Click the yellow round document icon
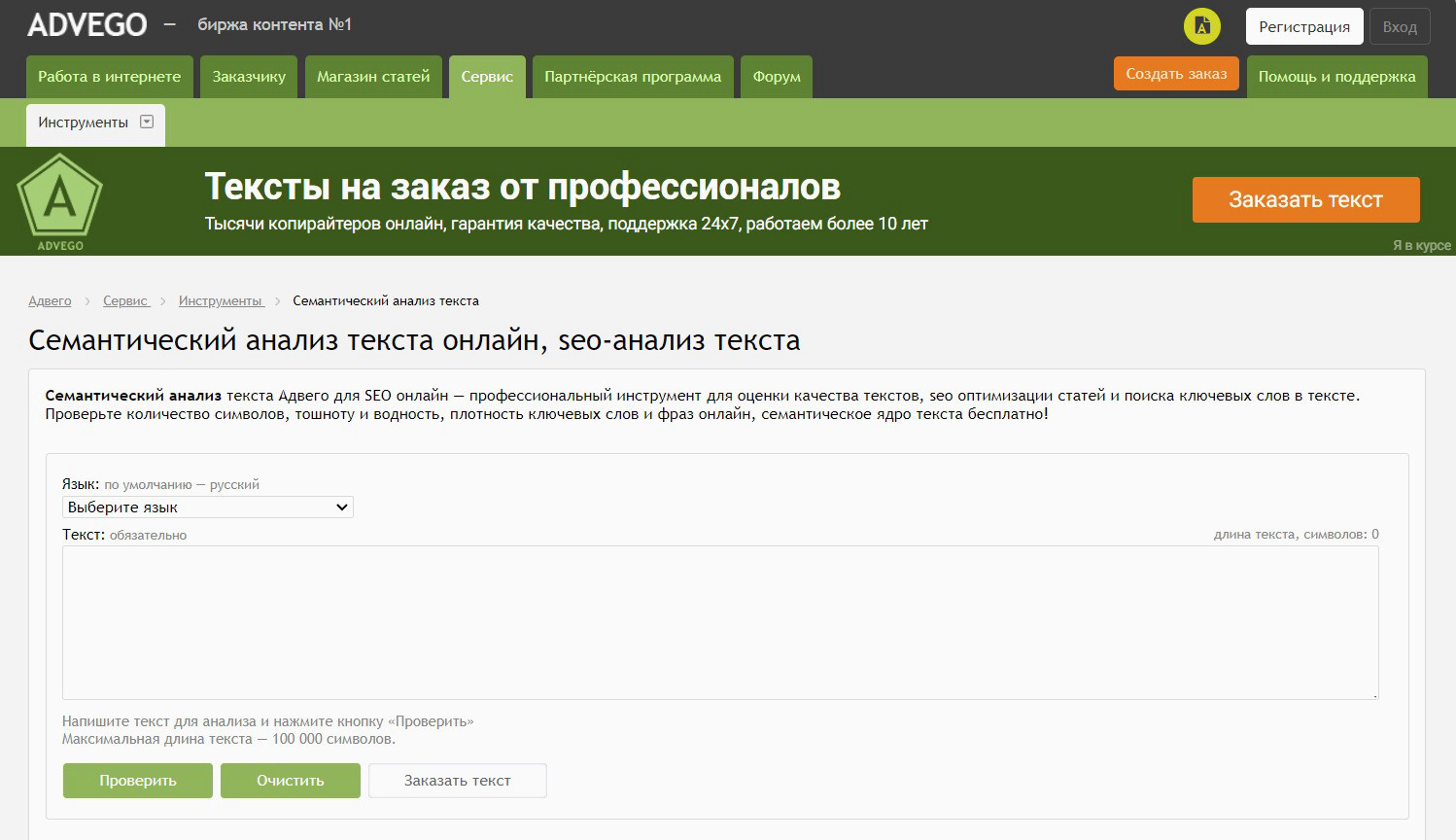1456x840 pixels. [x=1201, y=26]
